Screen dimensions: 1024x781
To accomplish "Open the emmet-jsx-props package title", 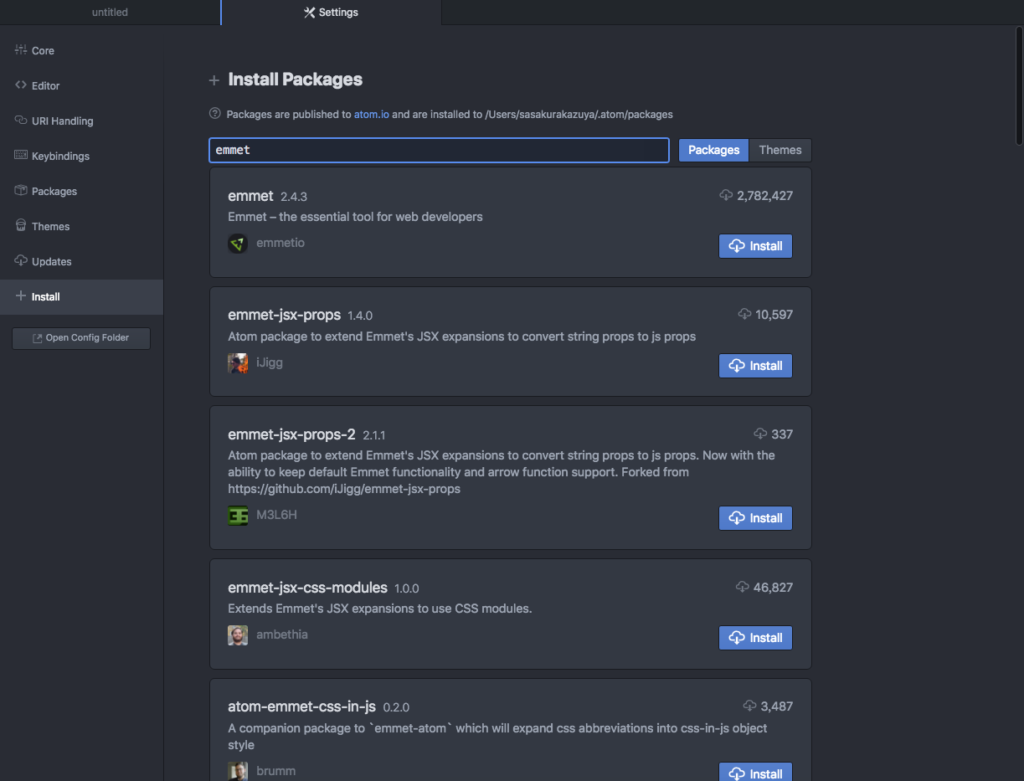I will tap(284, 315).
